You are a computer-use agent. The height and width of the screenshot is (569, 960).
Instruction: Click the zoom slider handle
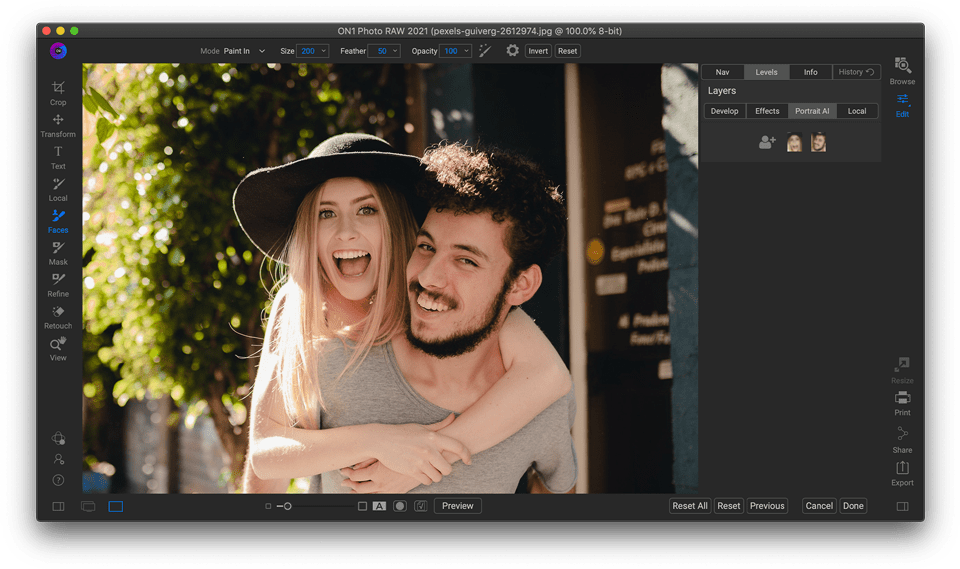(287, 506)
